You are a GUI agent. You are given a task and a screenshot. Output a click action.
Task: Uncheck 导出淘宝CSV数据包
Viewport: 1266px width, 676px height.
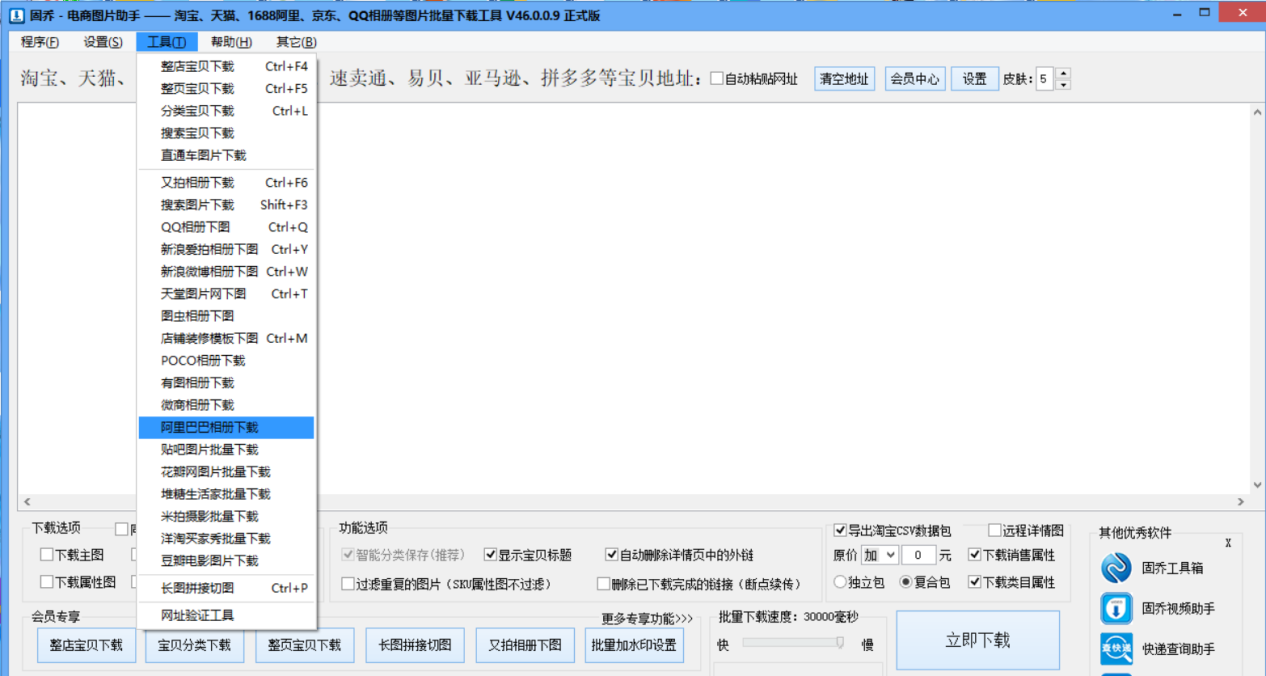coord(842,530)
